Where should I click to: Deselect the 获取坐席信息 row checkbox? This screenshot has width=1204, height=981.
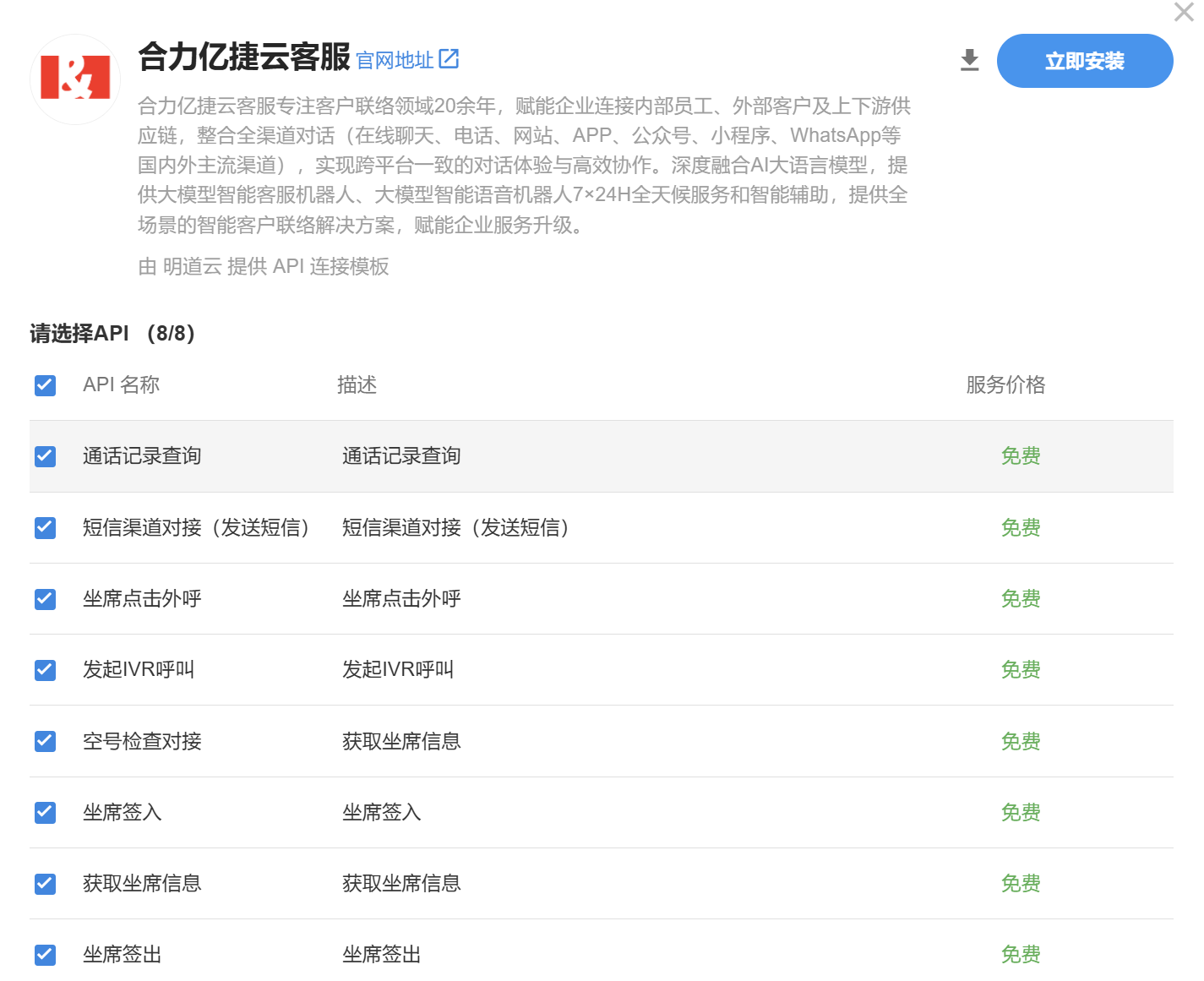click(46, 884)
